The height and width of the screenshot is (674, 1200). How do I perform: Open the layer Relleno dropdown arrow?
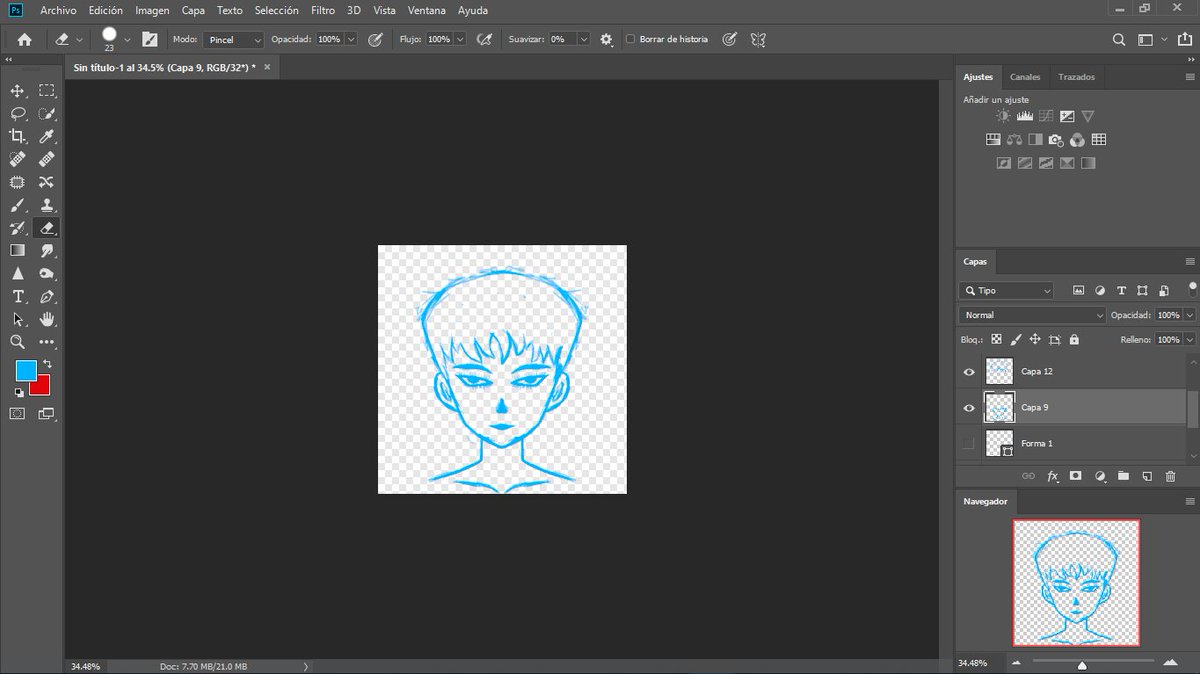1190,340
